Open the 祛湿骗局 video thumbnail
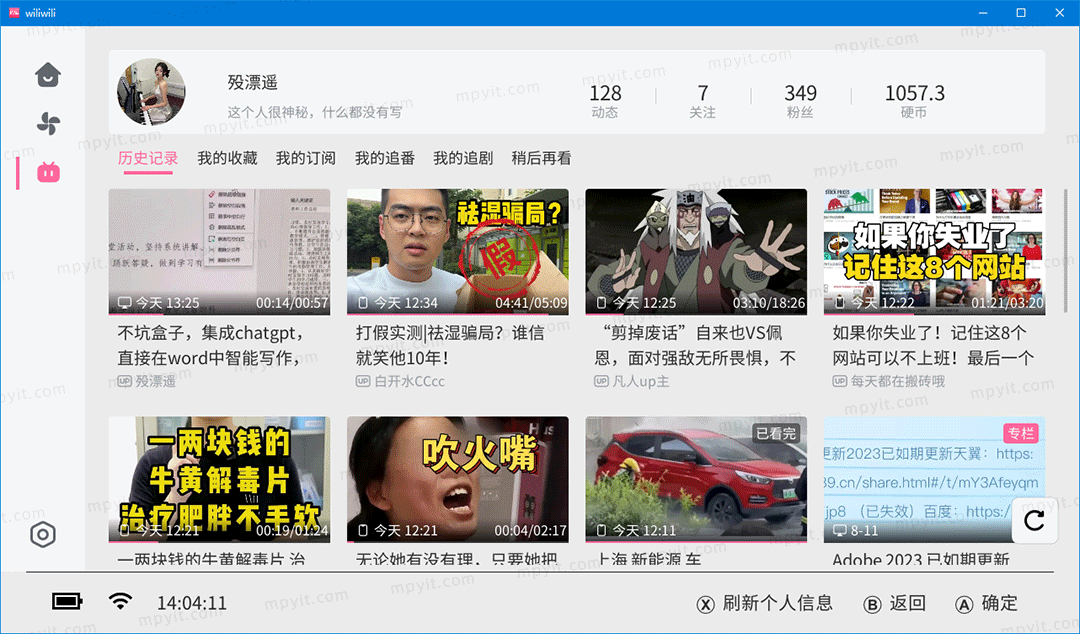1080x634 pixels. click(458, 252)
